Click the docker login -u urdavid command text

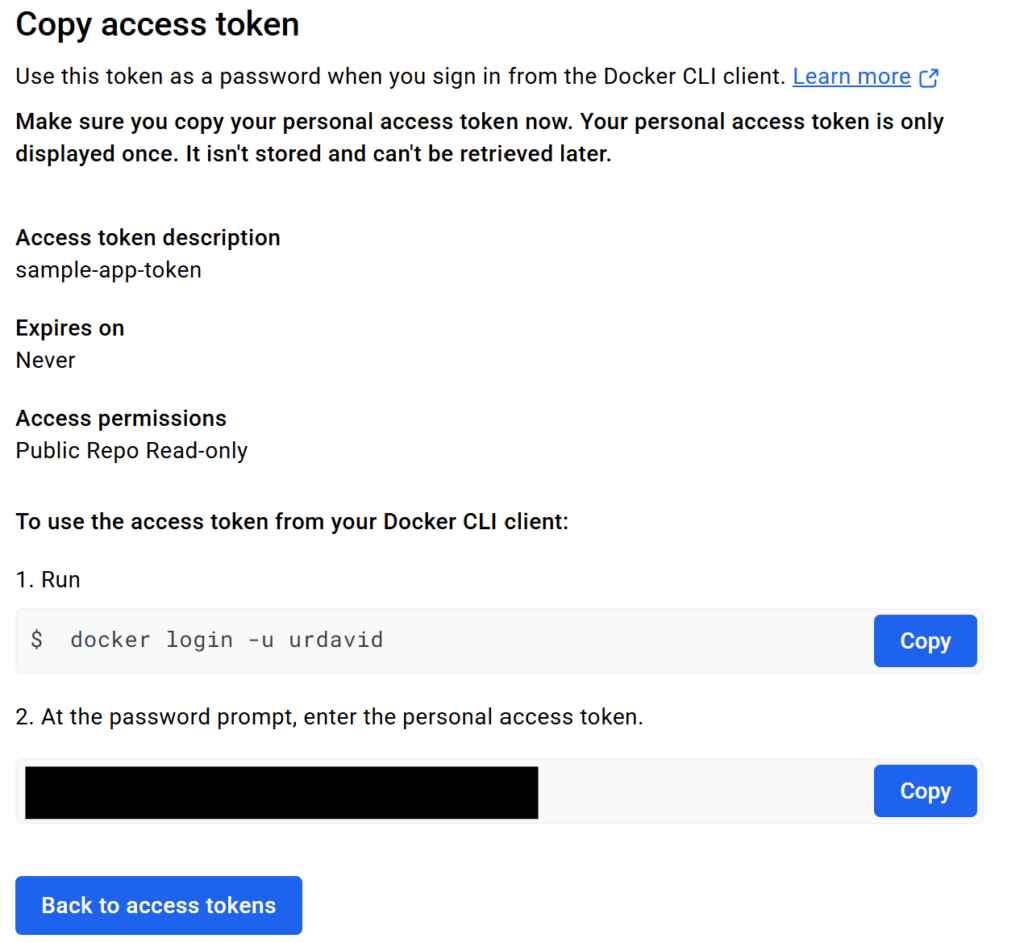227,640
